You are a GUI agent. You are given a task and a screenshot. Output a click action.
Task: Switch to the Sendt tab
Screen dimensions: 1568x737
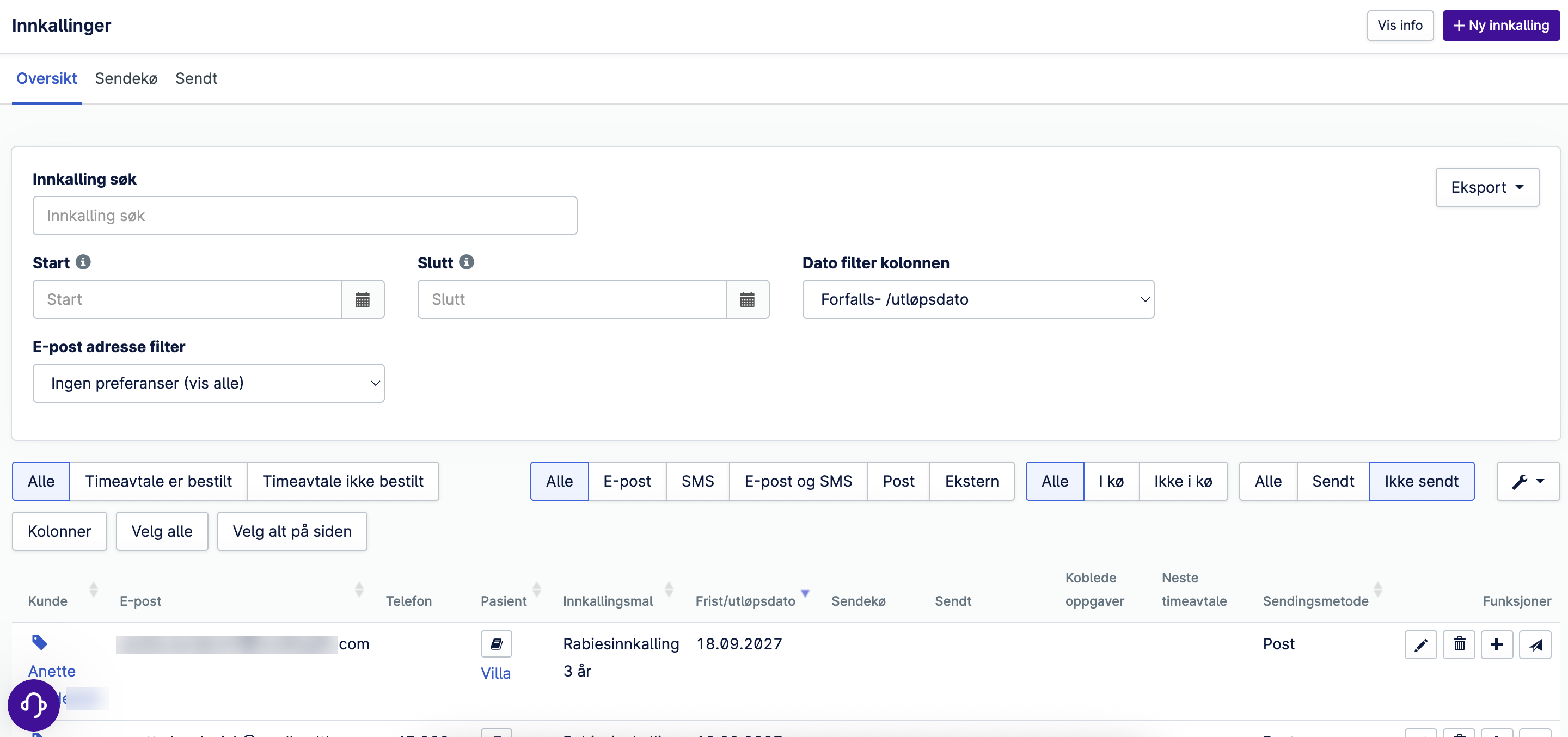pyautogui.click(x=196, y=78)
